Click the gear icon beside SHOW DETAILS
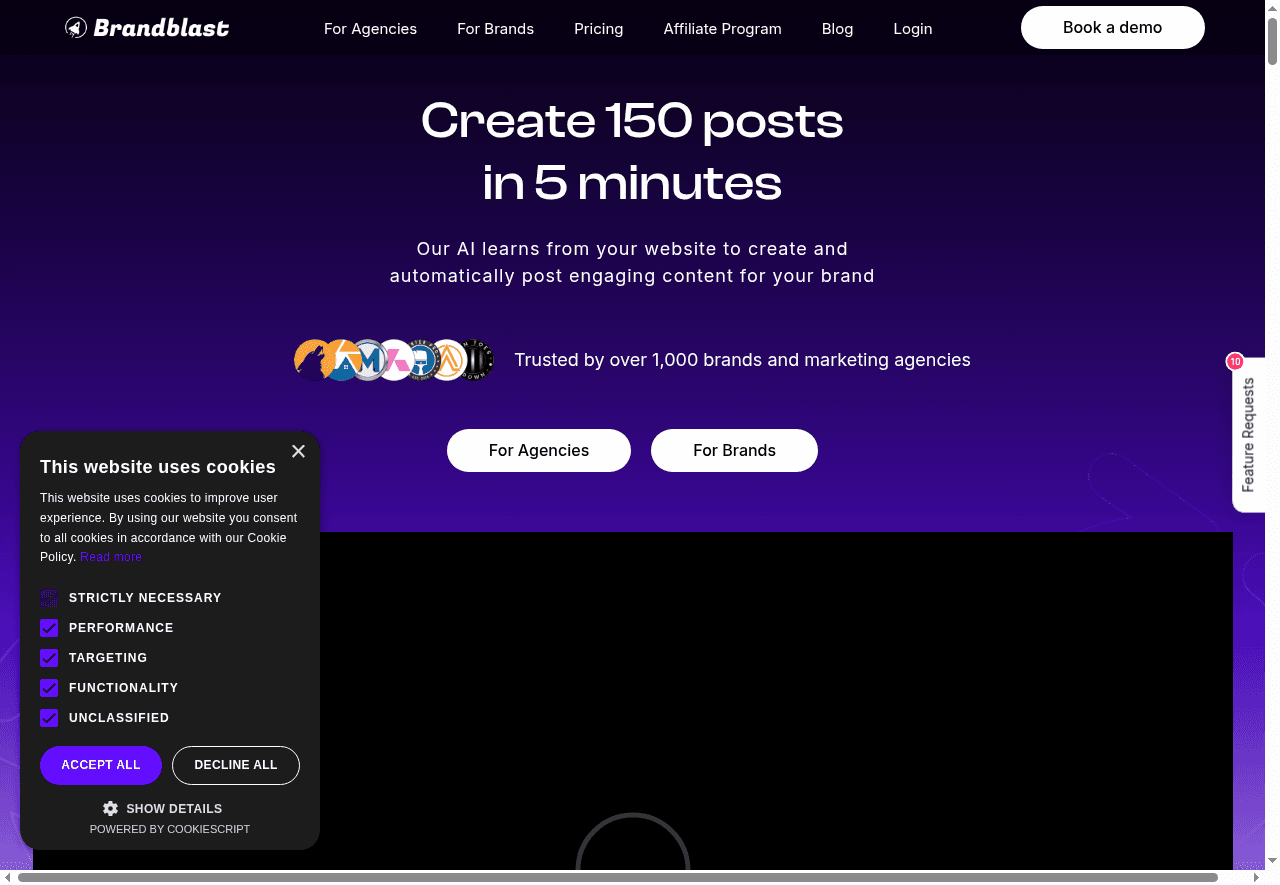 110,808
